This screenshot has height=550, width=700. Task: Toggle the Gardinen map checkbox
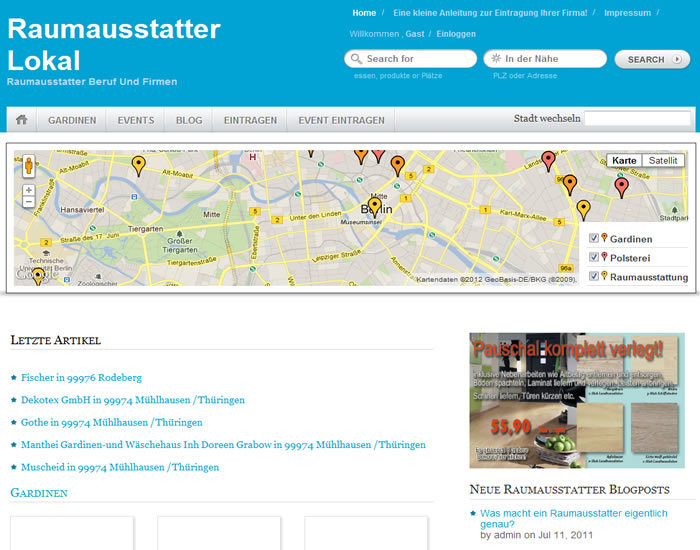click(x=594, y=239)
